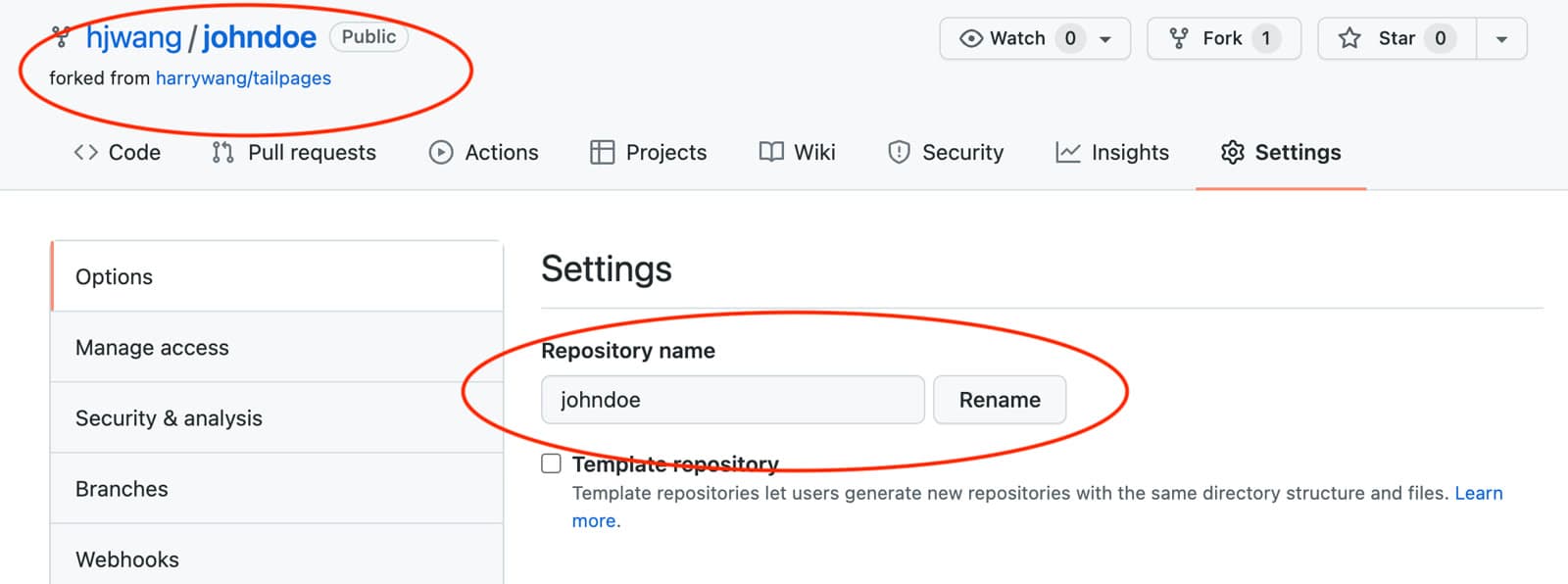Click the Security shield icon

[x=899, y=152]
